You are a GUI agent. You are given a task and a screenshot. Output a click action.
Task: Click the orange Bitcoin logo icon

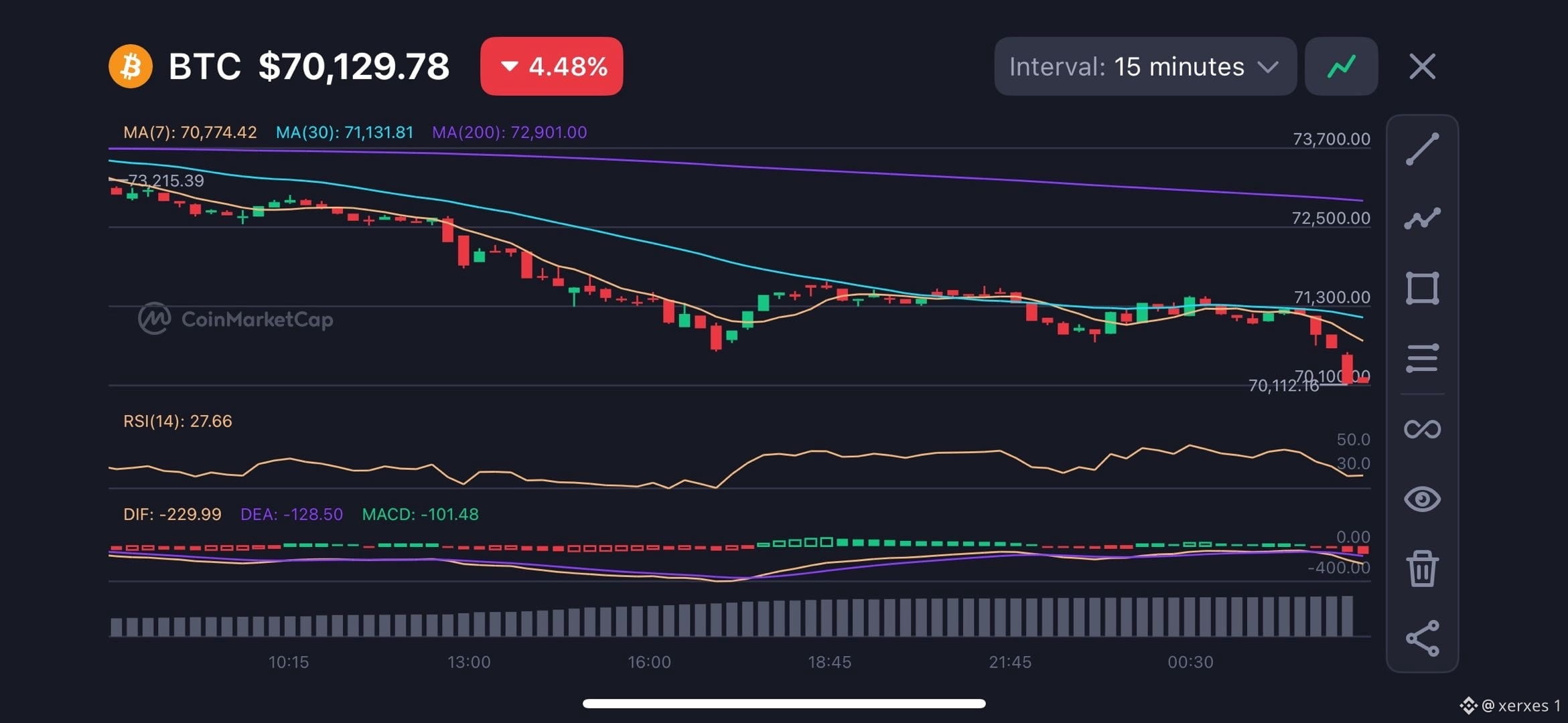pos(131,66)
